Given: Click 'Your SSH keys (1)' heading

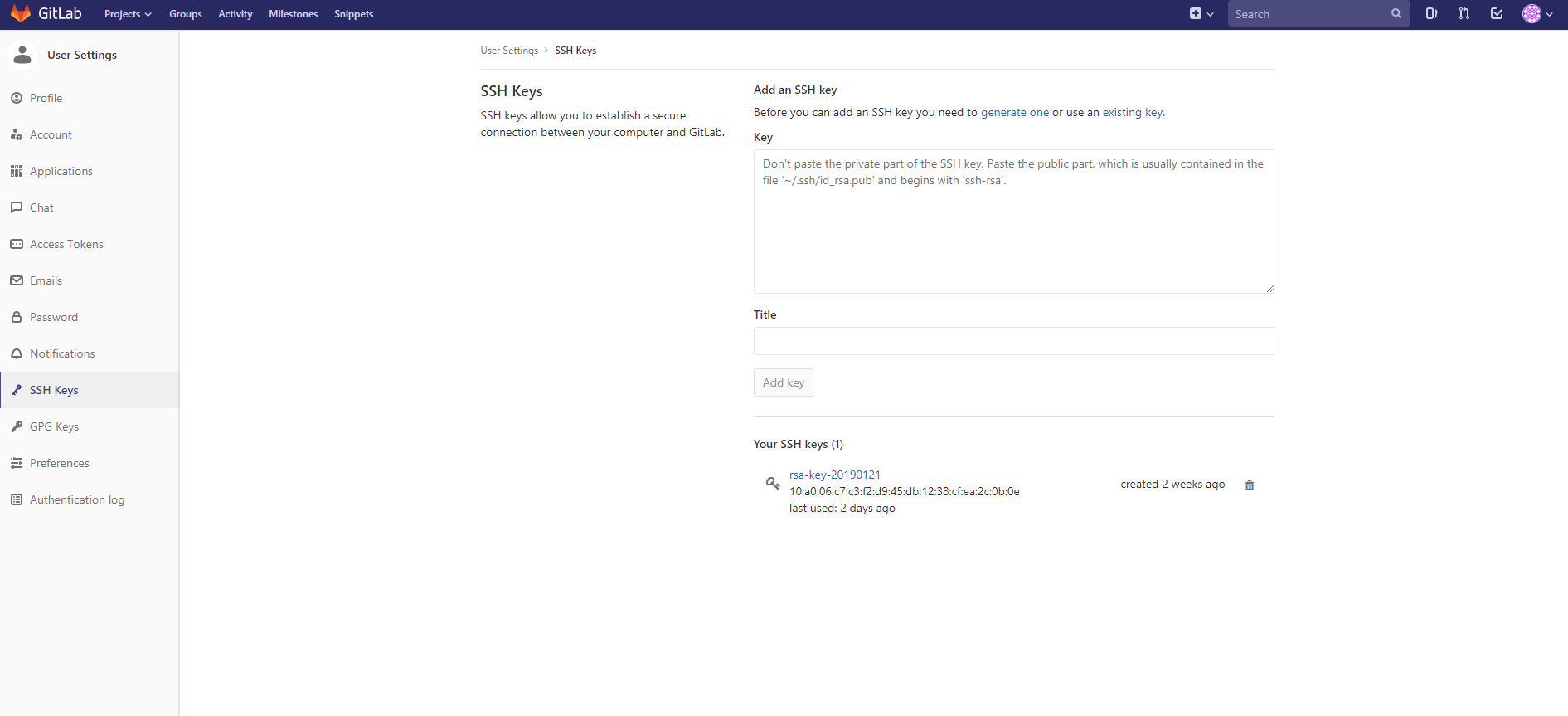Looking at the screenshot, I should pos(799,444).
